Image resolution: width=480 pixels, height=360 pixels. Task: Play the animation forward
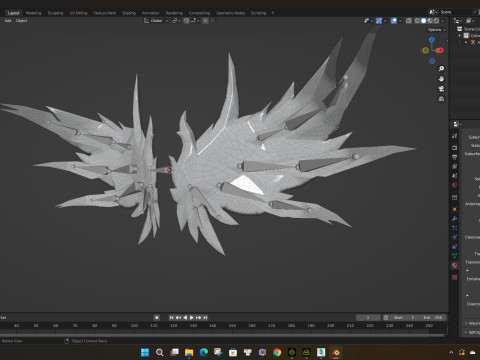coord(192,318)
